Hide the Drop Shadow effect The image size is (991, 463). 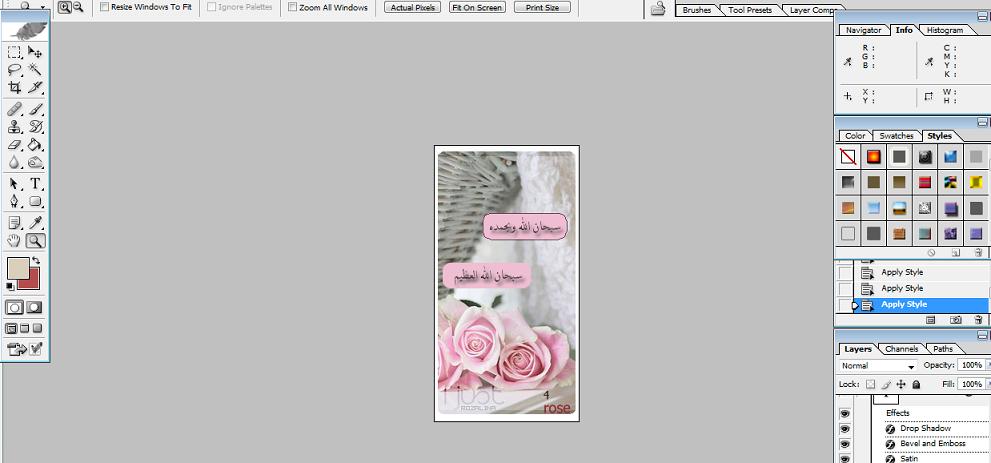click(845, 429)
